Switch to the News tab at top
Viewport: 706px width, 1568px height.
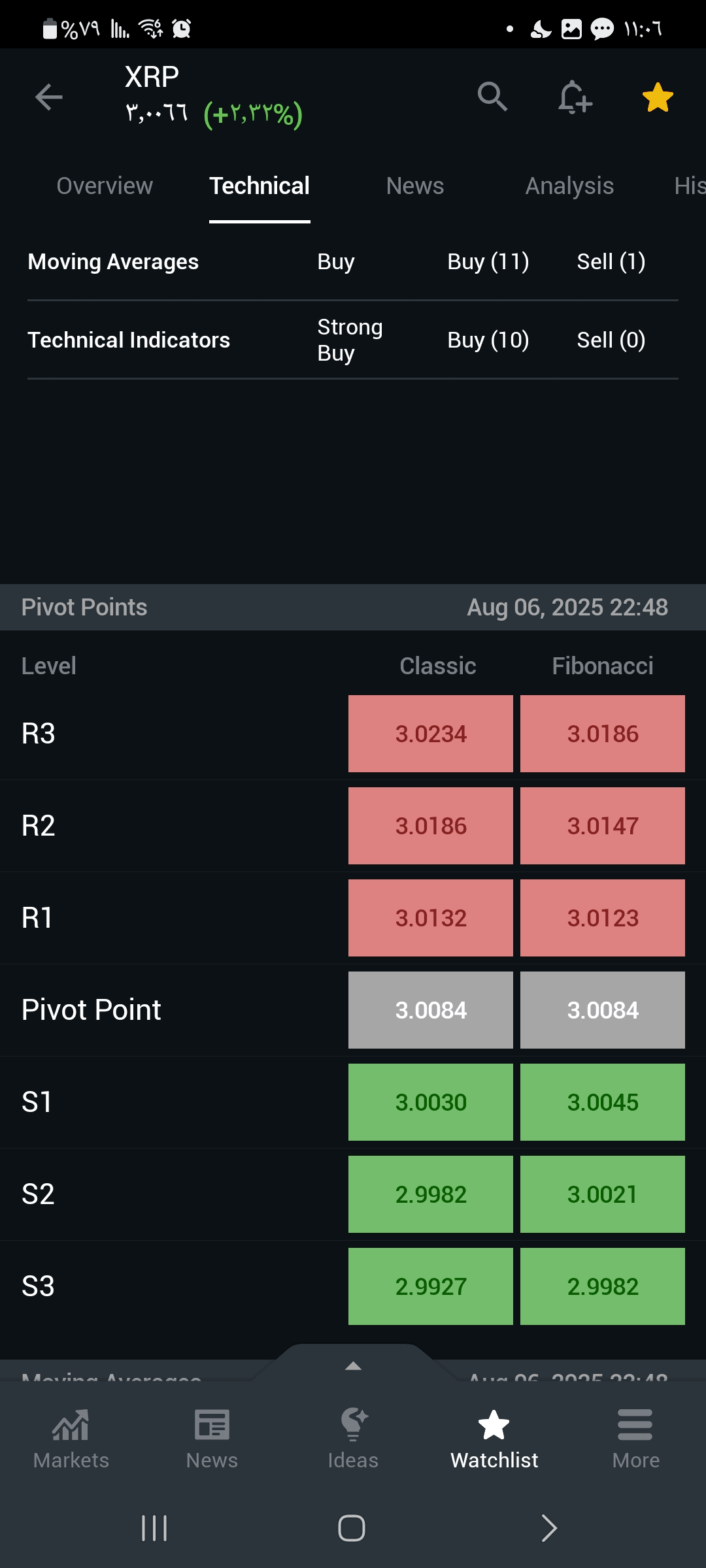(415, 186)
